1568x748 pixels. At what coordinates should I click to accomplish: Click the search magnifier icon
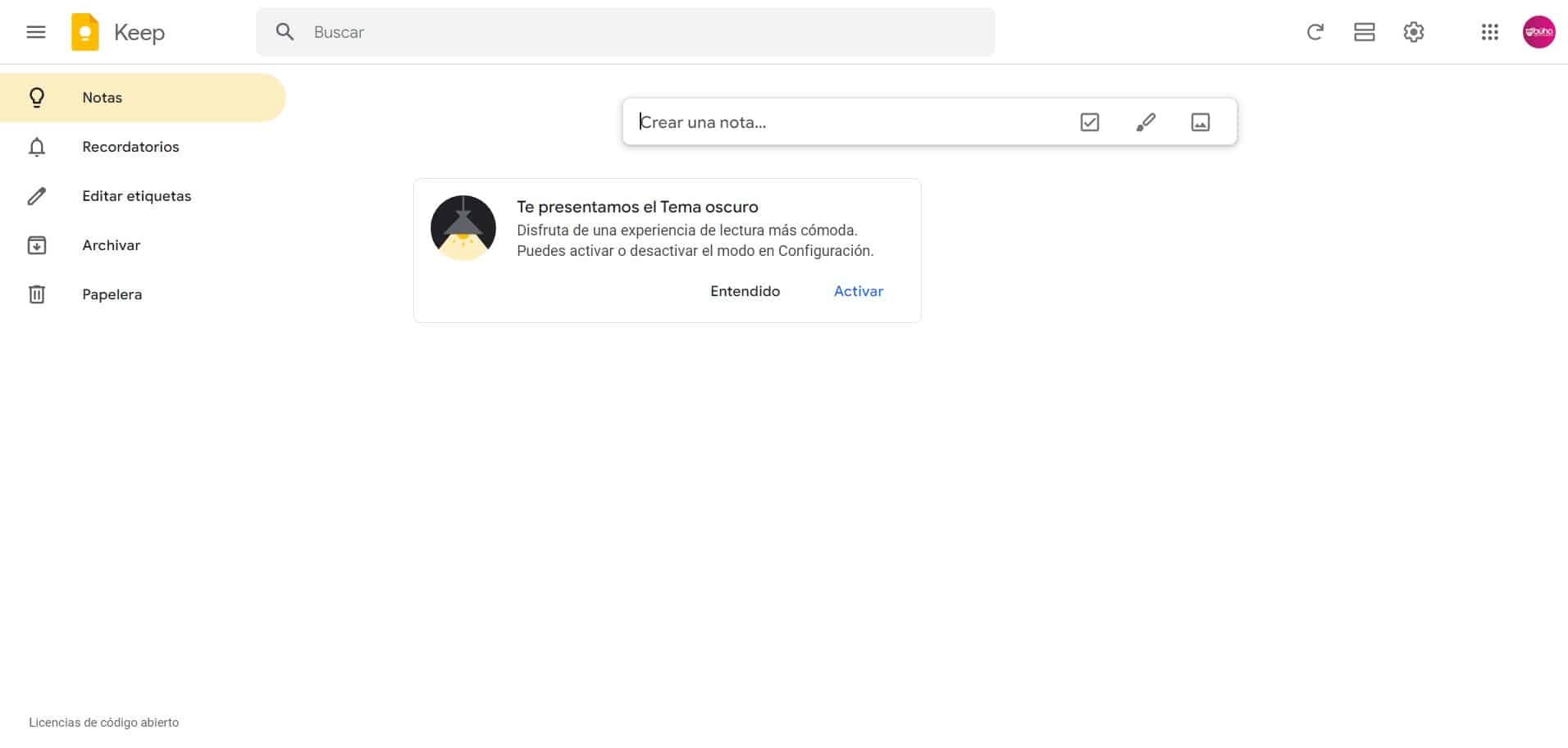(285, 32)
